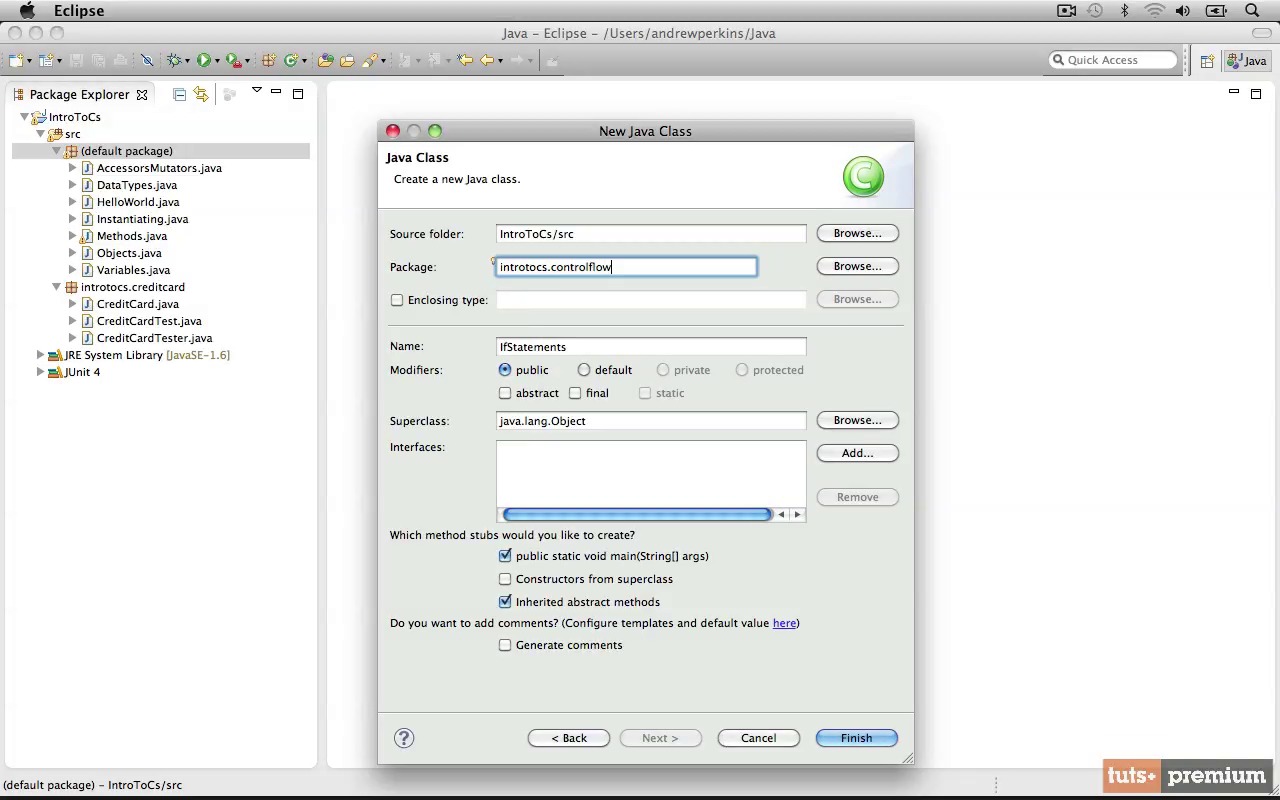Expand the HelloWorld.java tree node
Viewport: 1280px width, 800px height.
click(x=73, y=202)
